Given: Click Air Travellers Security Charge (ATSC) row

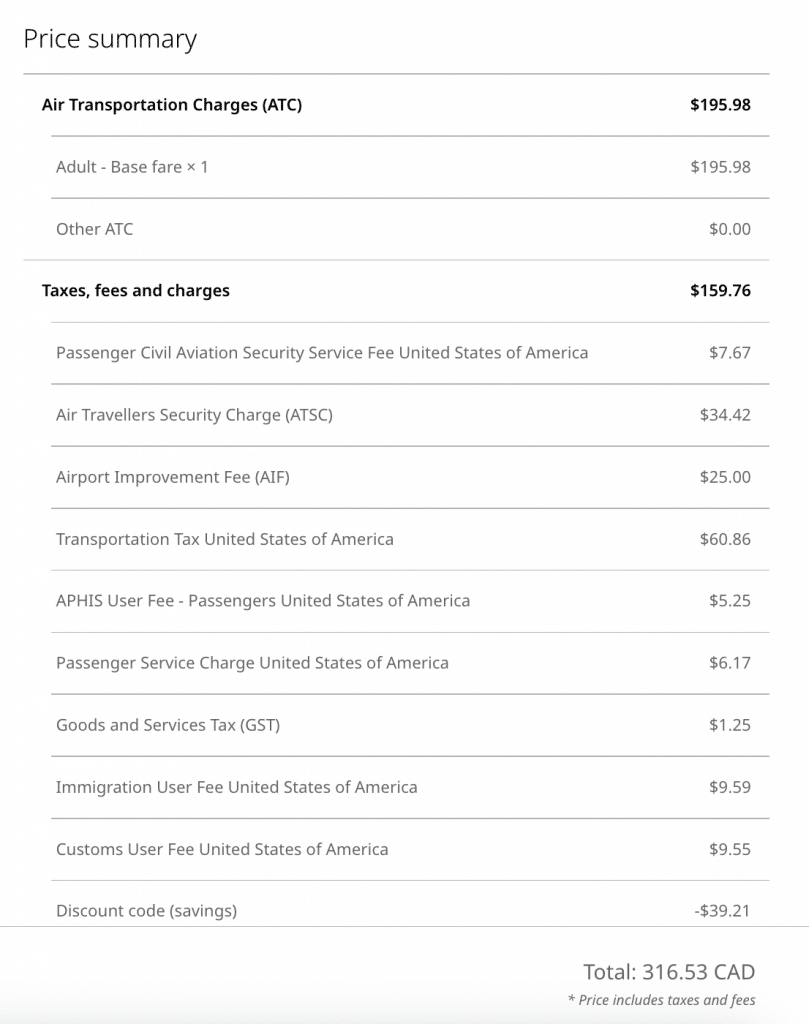Looking at the screenshot, I should 194,415.
